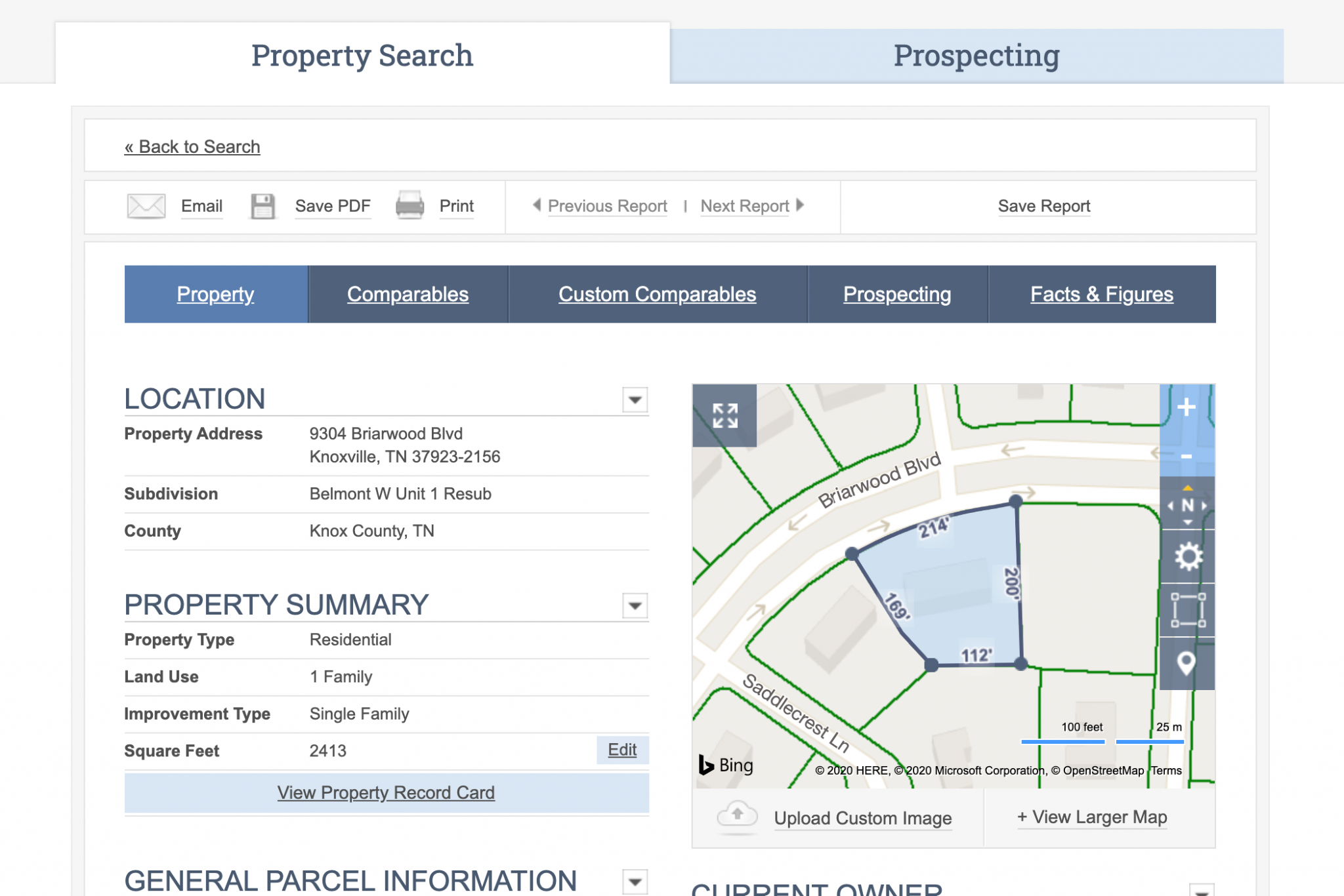
Task: Expand map to fullscreen view
Action: tap(725, 416)
